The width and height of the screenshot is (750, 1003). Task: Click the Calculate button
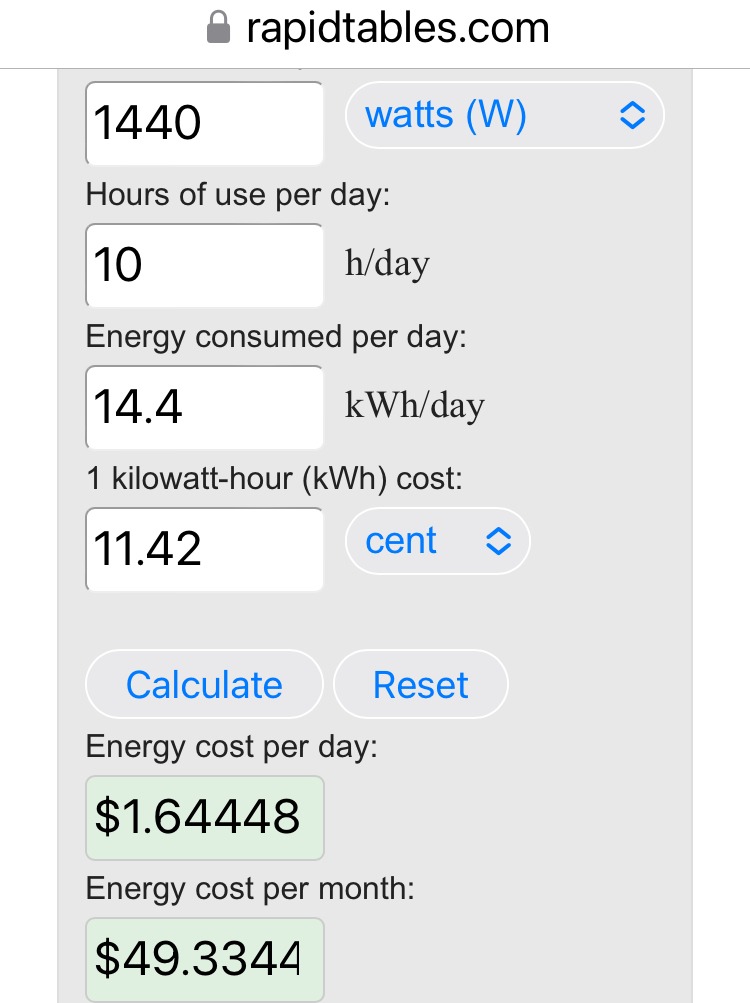tap(204, 684)
